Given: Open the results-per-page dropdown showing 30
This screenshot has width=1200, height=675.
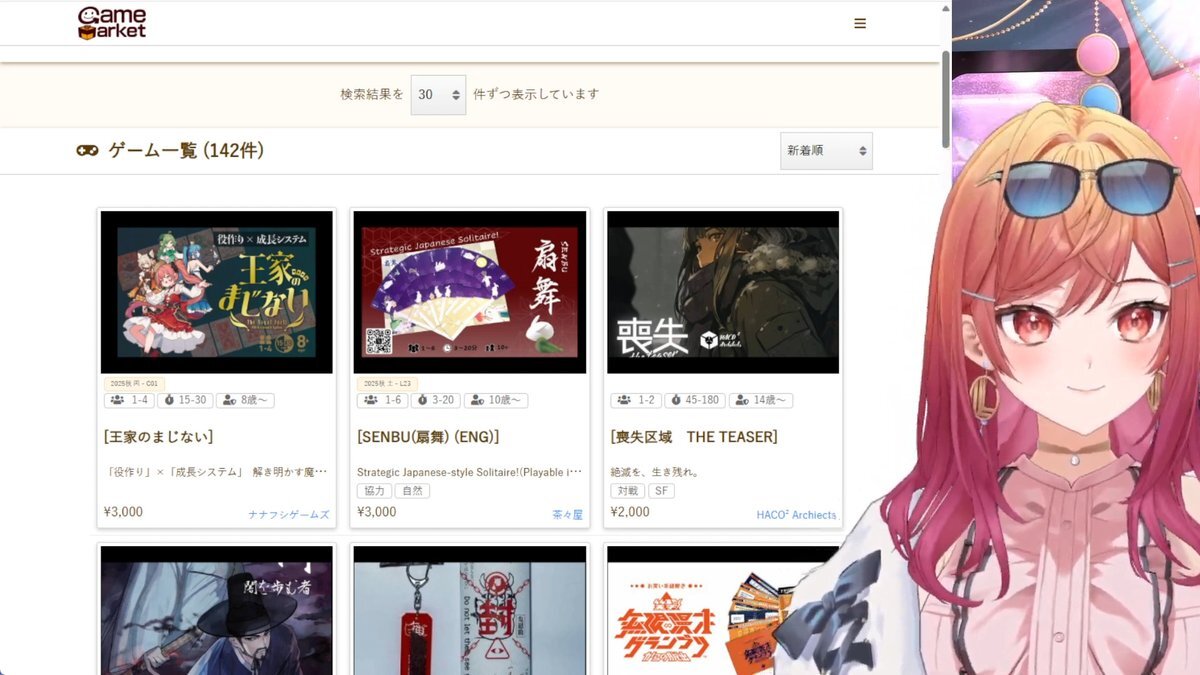Looking at the screenshot, I should [x=438, y=95].
